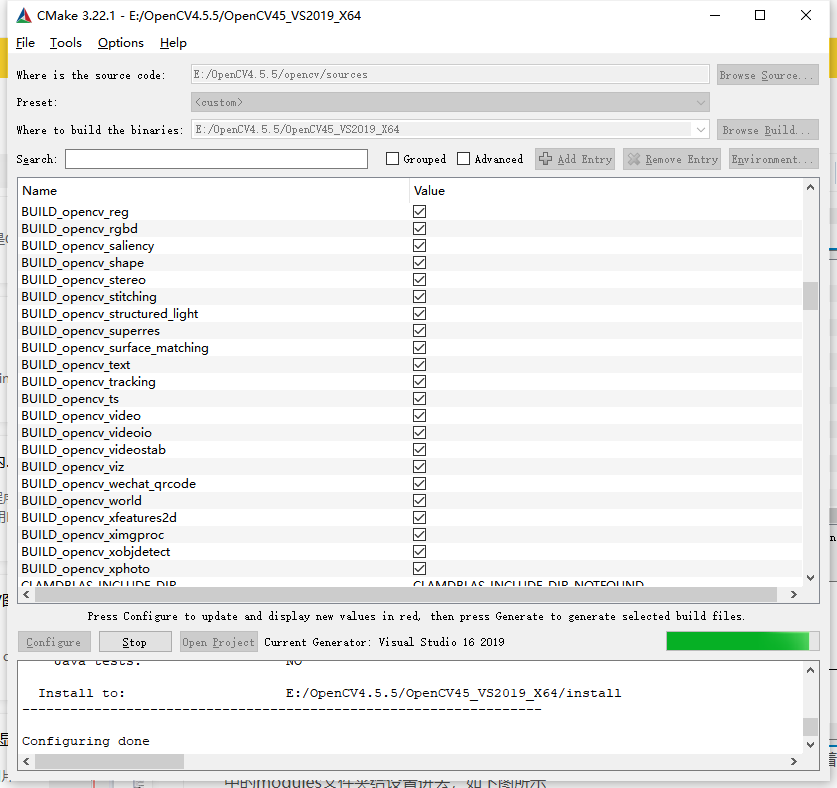Toggle BUILD_opencv_stitching checkbox
This screenshot has height=788, width=837.
pyautogui.click(x=420, y=296)
